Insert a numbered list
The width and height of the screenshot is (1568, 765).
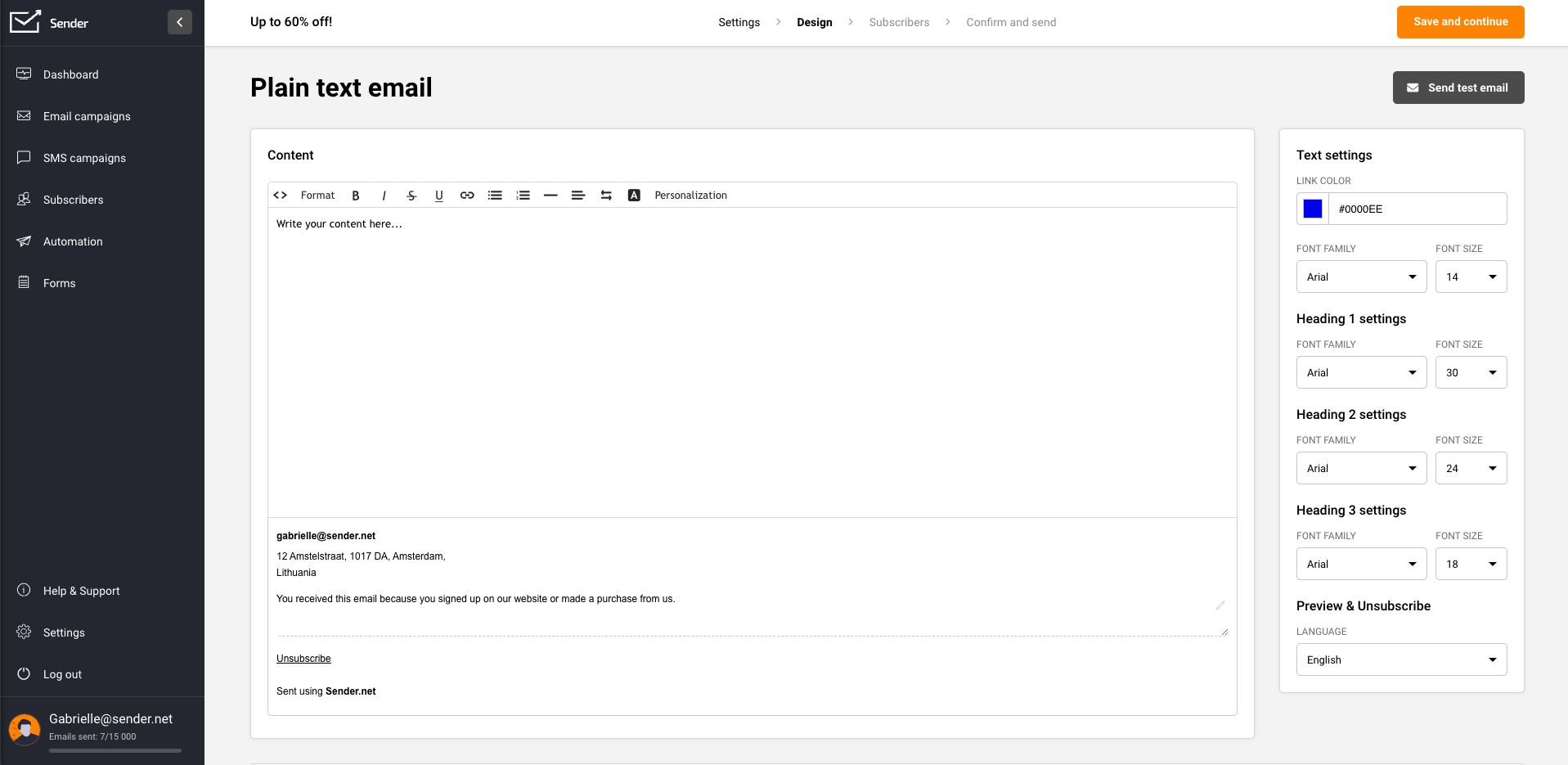[x=523, y=196]
